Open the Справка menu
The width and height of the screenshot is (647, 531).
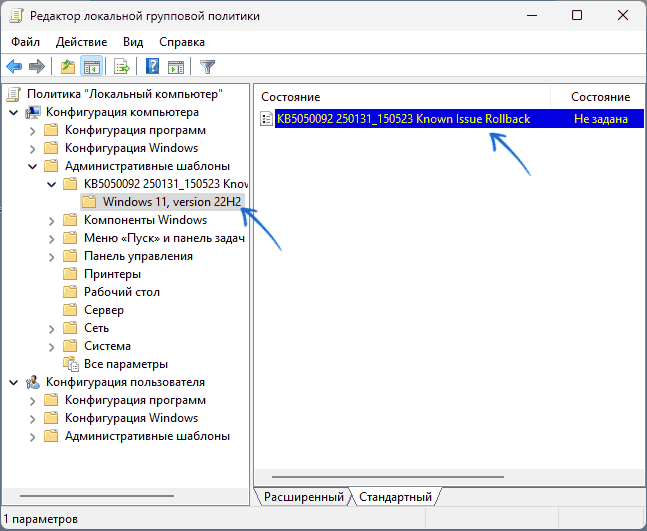[x=182, y=42]
